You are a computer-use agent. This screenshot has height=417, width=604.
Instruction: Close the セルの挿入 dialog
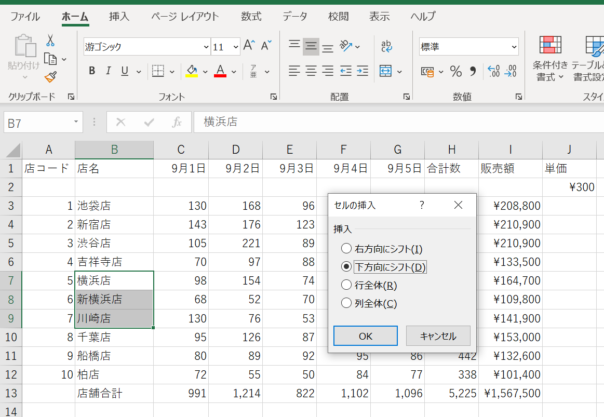(x=458, y=205)
